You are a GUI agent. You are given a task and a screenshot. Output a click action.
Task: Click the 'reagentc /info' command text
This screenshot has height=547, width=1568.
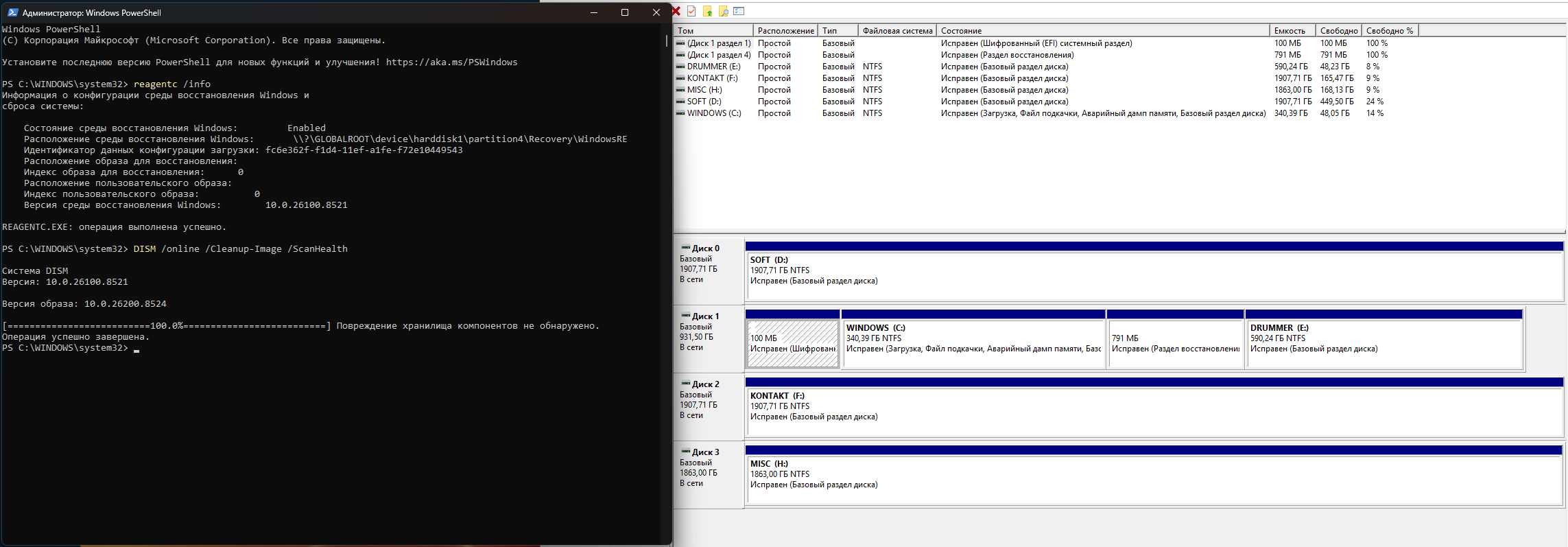pos(172,84)
